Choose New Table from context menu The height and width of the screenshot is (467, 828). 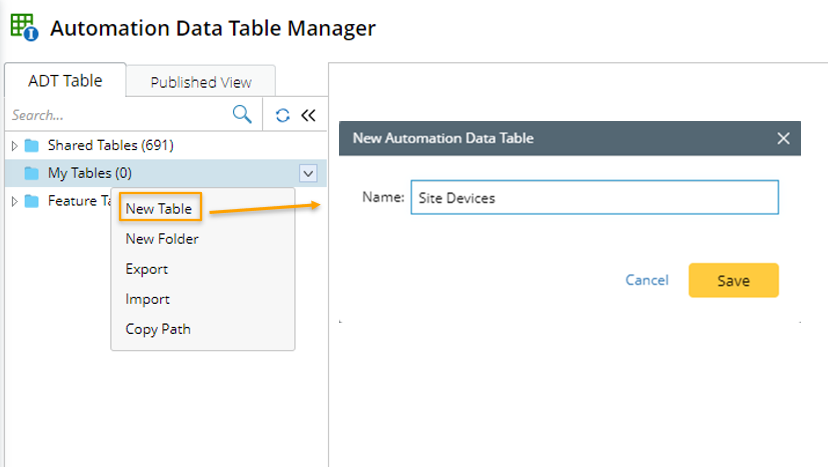click(x=159, y=208)
